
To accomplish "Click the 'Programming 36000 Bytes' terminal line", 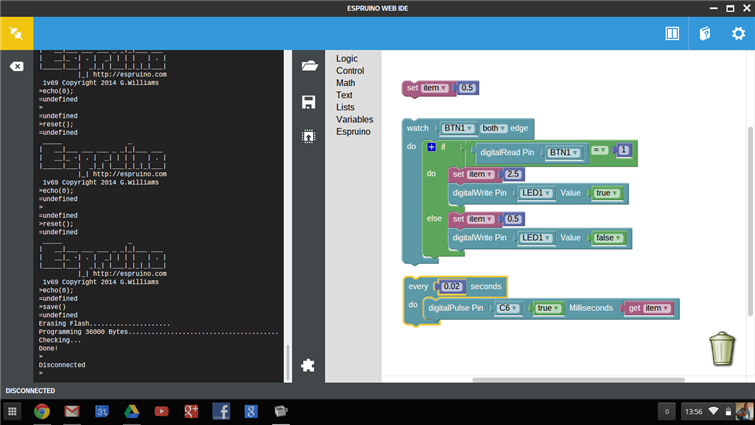I will tap(158, 332).
